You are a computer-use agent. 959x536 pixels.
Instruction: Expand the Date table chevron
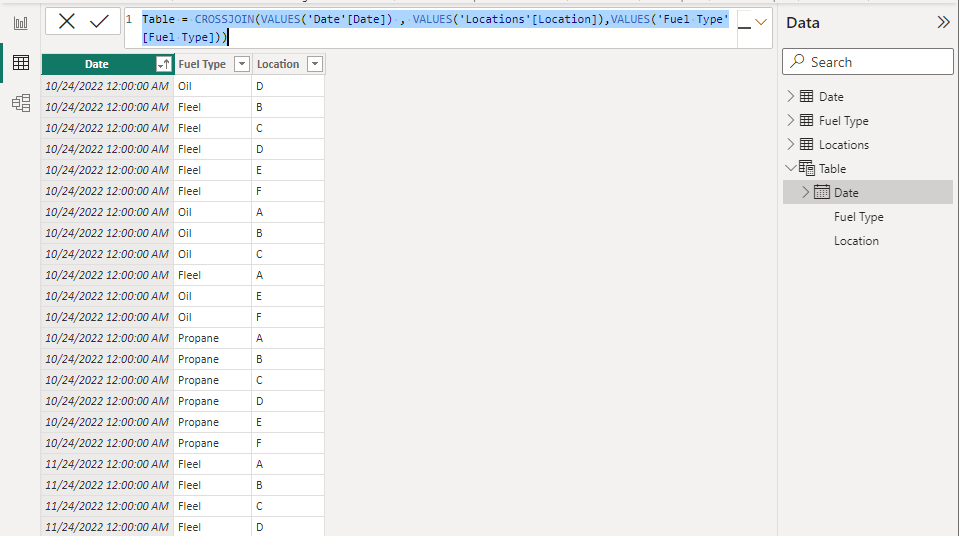(x=790, y=96)
